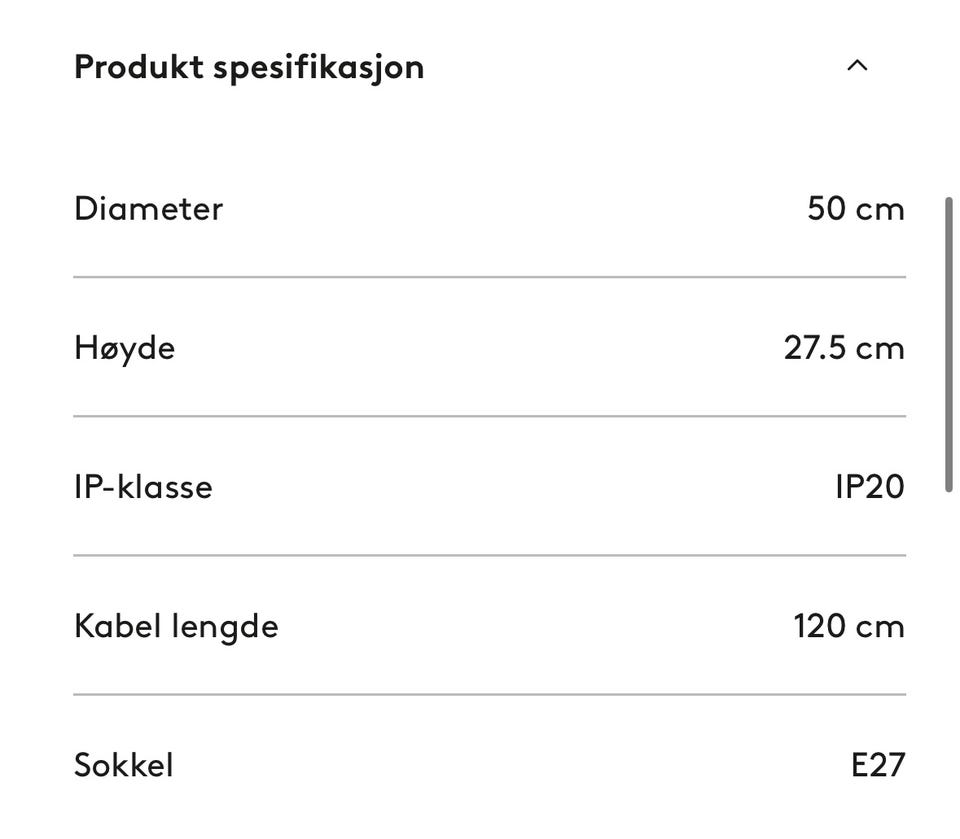Viewport: 960px width, 839px height.
Task: Click the vertical scrollbar thumb
Action: (949, 345)
